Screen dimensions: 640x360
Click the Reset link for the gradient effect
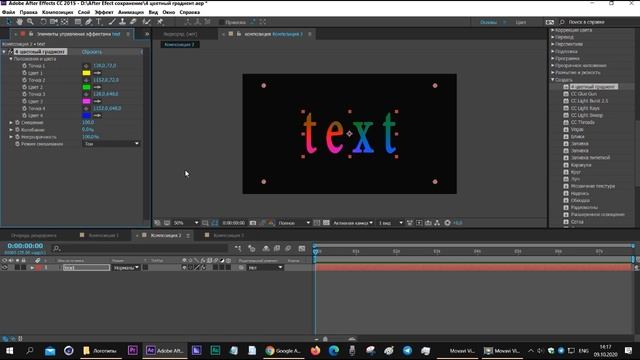92,52
